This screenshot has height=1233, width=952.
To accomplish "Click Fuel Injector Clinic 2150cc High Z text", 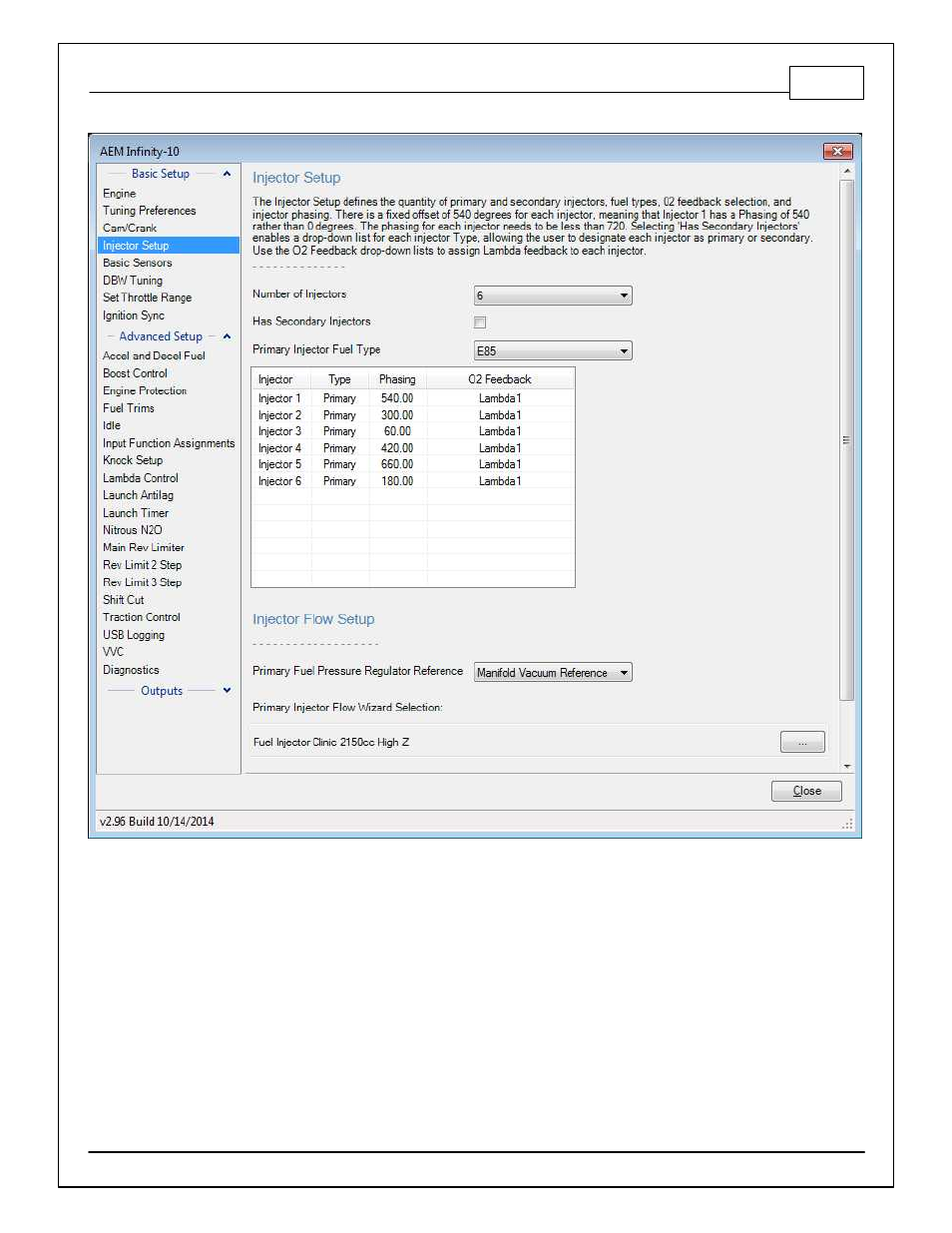I will (331, 742).
